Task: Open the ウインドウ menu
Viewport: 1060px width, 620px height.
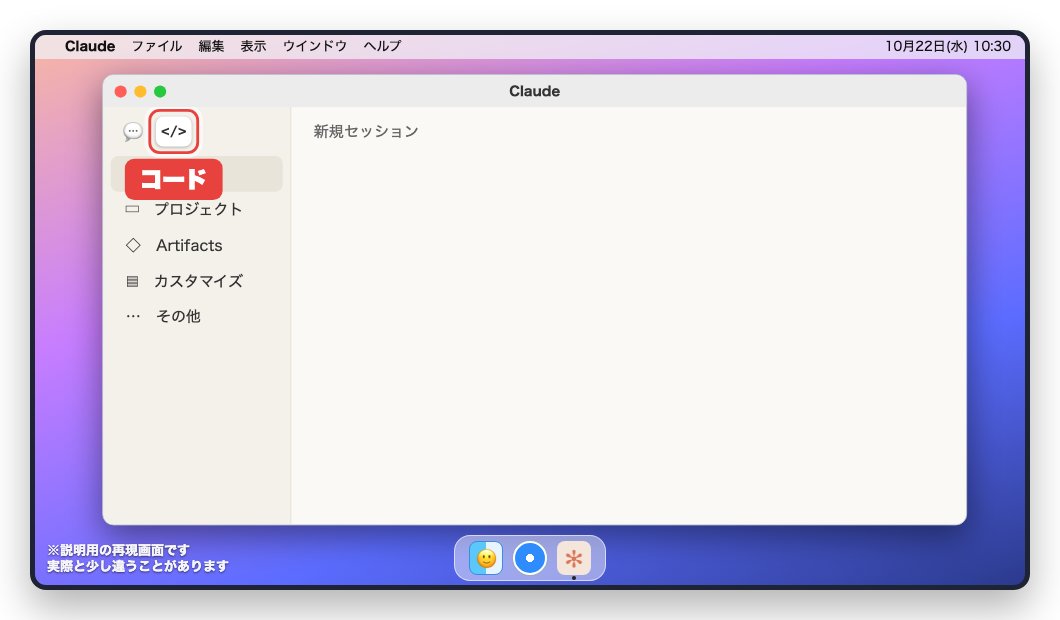Action: pos(315,46)
